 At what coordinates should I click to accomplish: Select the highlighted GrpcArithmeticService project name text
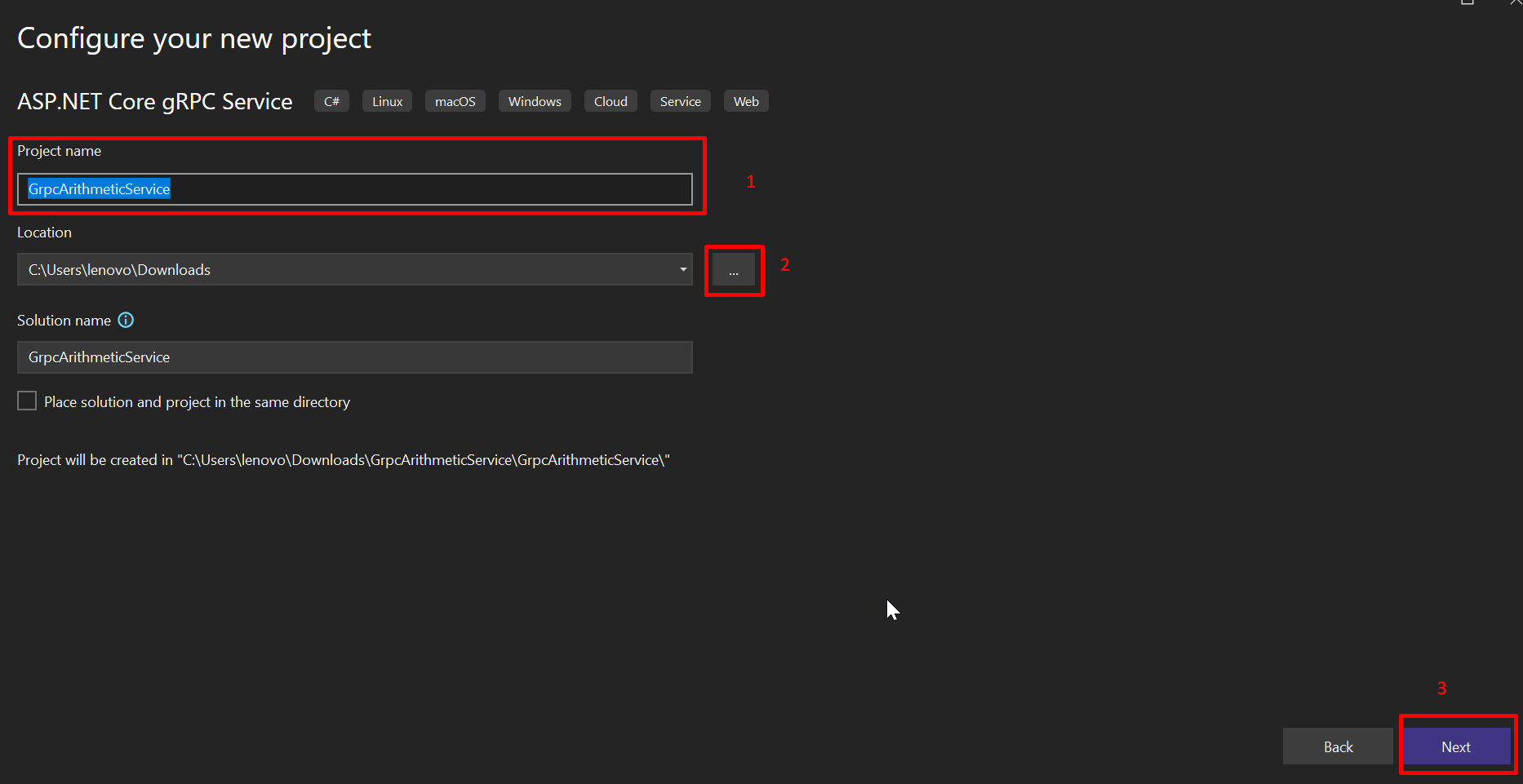click(x=99, y=188)
